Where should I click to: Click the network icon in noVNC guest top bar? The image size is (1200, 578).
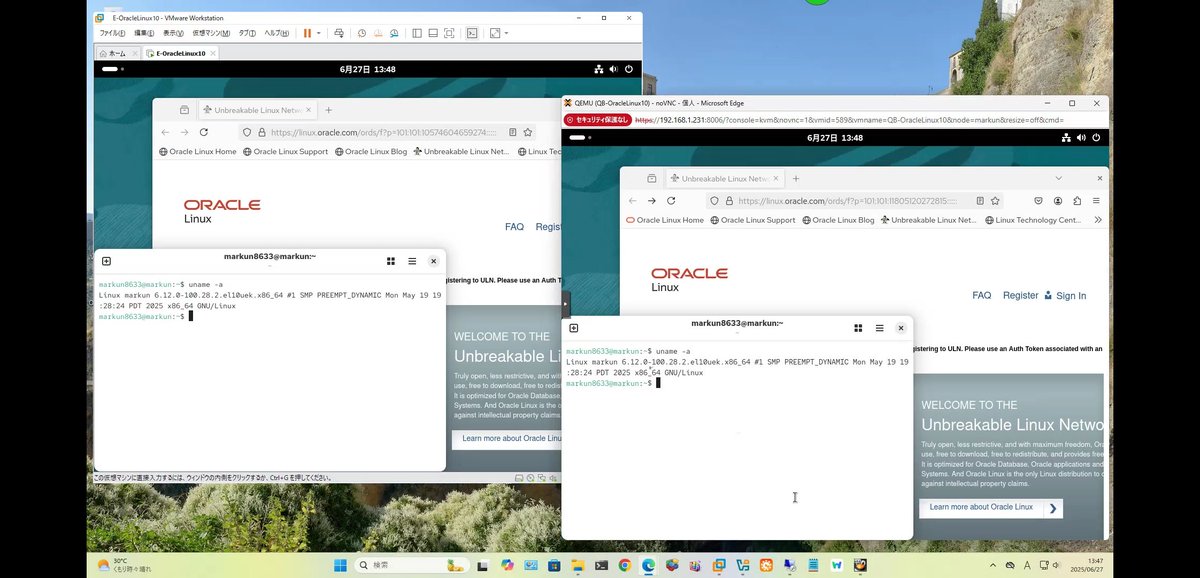(1066, 137)
